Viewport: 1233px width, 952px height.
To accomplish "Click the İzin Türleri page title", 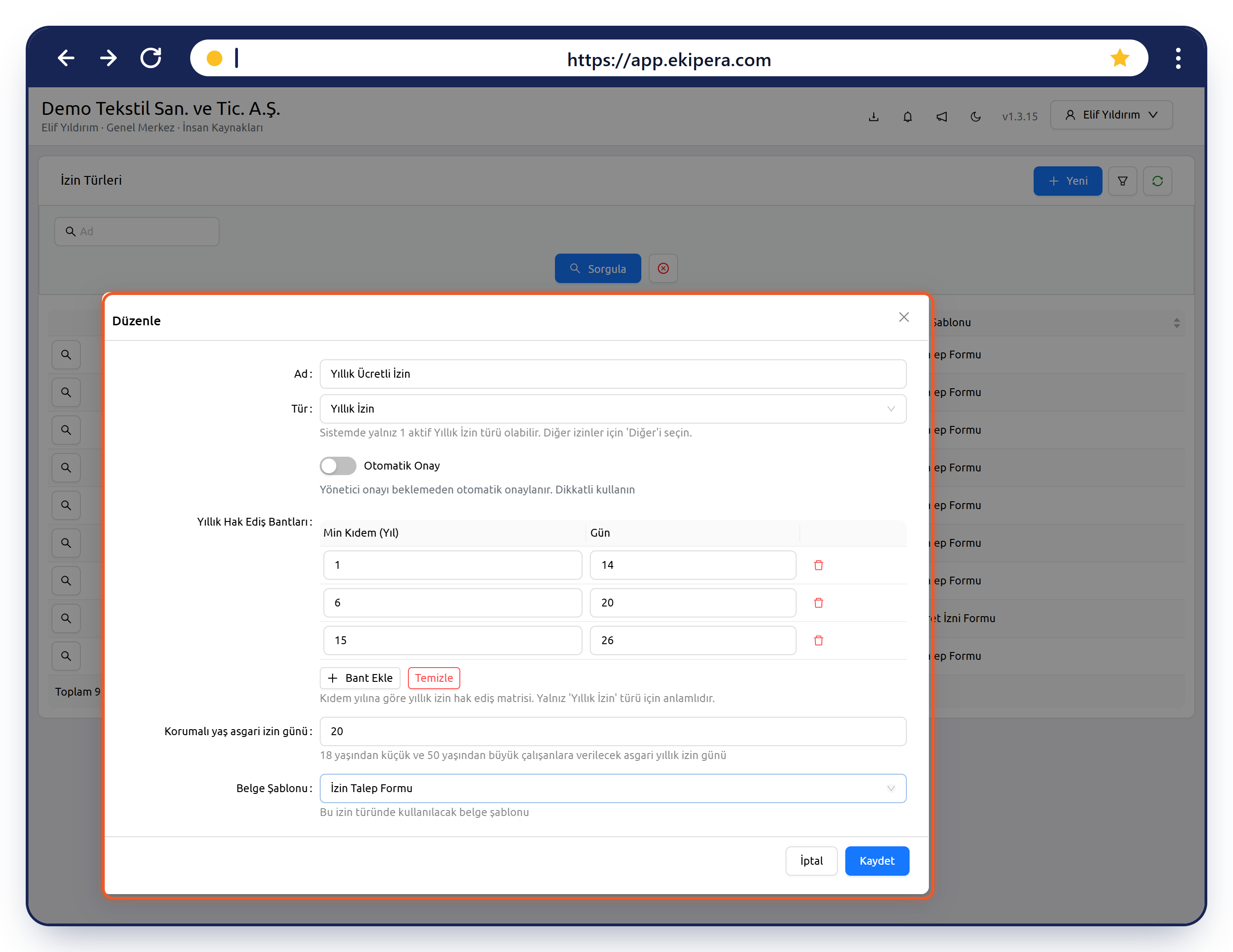I will click(x=91, y=180).
